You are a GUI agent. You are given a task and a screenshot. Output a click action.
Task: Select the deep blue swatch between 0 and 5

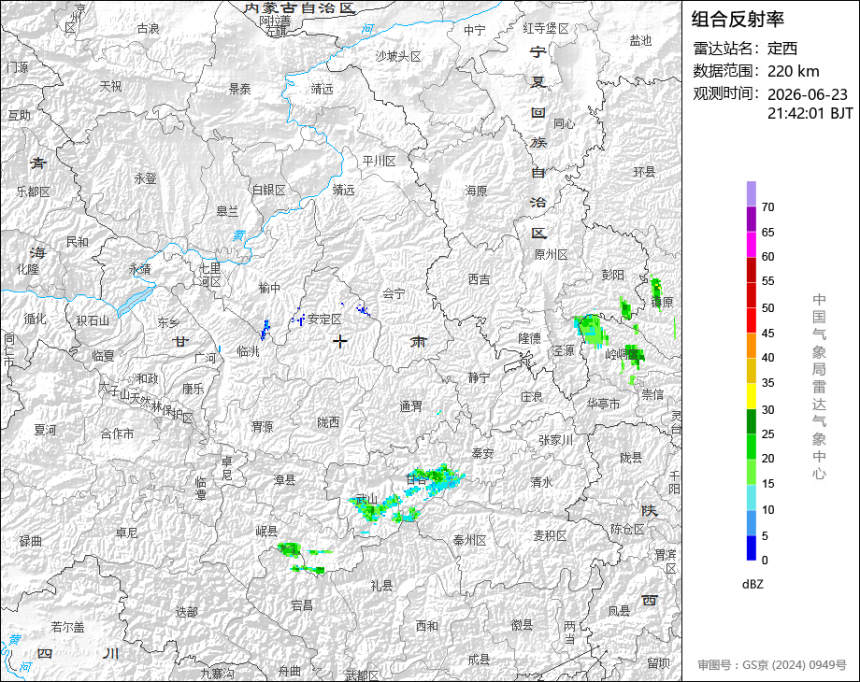pos(751,547)
